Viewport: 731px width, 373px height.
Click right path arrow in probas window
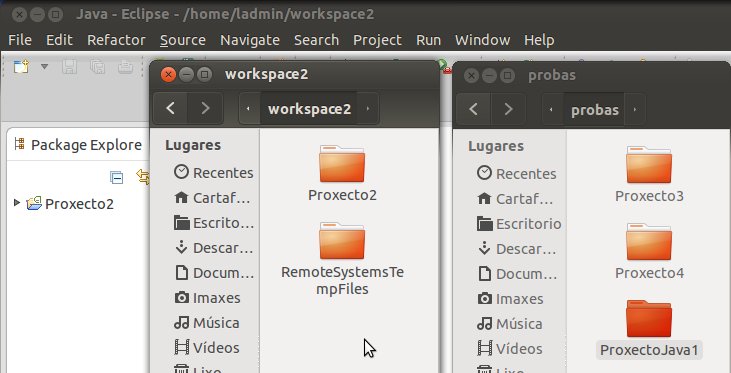(x=635, y=110)
